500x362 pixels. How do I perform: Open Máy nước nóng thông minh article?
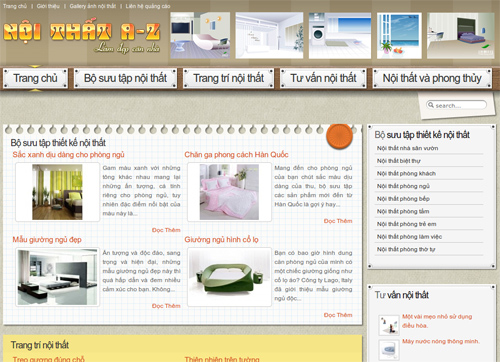[x=441, y=341]
